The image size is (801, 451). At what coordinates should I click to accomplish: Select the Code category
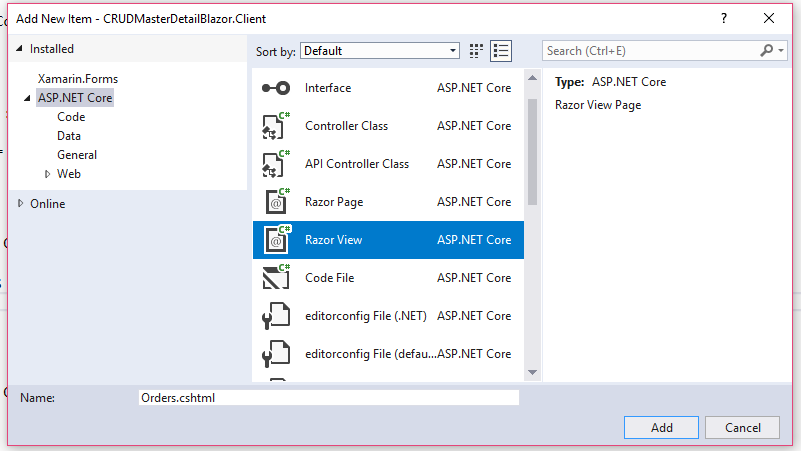[71, 116]
